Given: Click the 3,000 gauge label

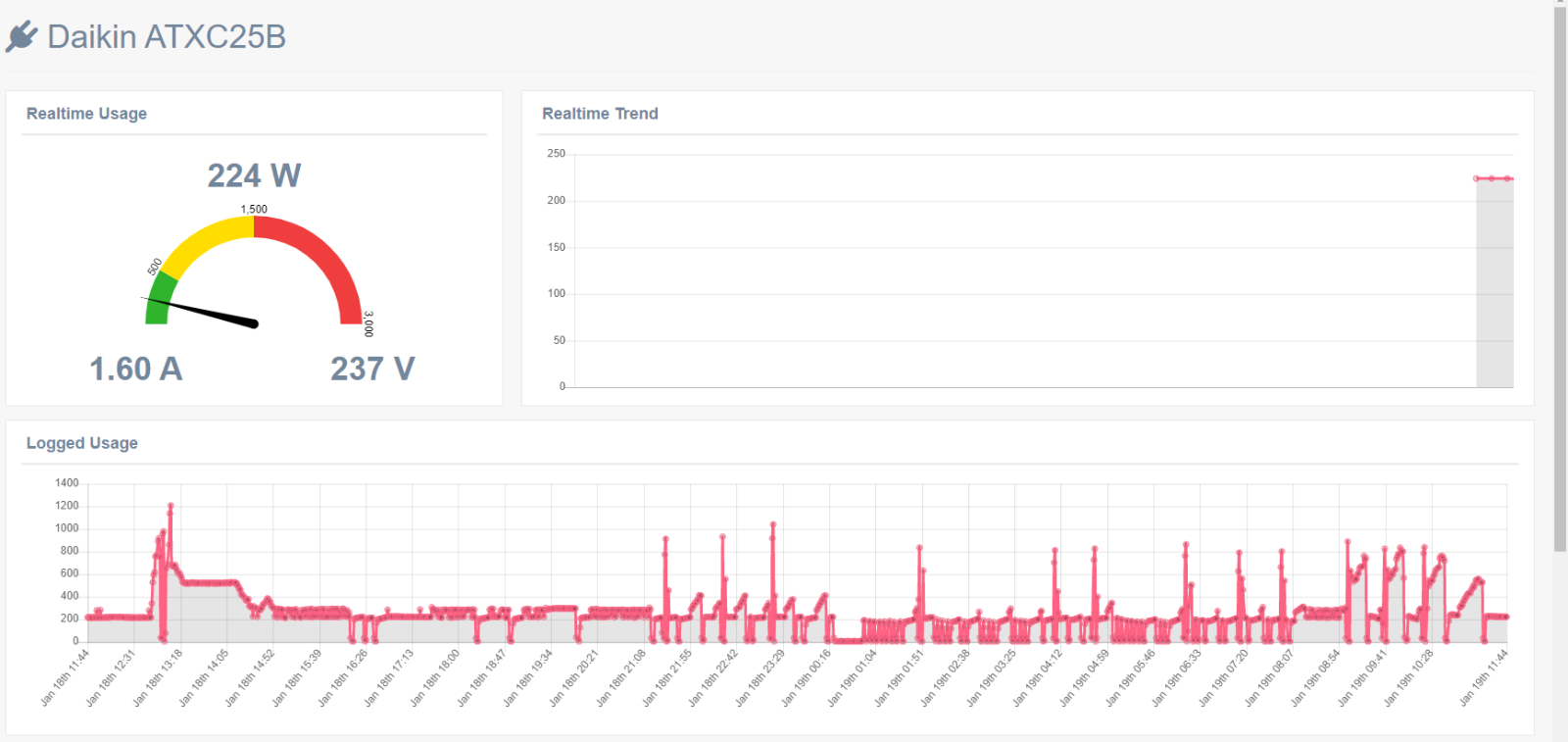Looking at the screenshot, I should (368, 323).
